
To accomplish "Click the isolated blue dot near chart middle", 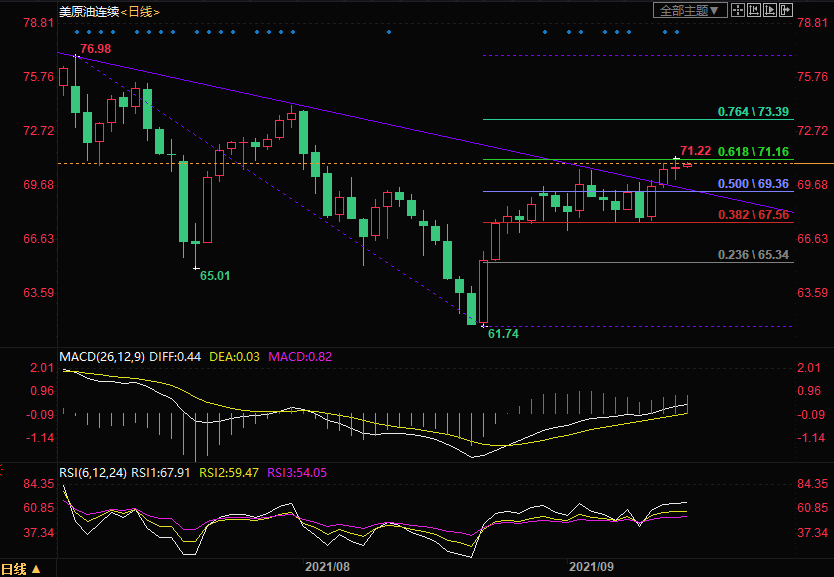I will [x=389, y=31].
